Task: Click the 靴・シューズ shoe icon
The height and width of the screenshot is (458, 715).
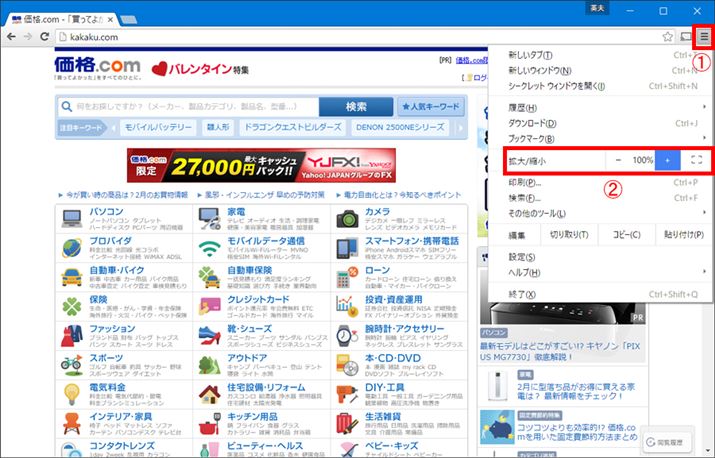Action: [210, 336]
